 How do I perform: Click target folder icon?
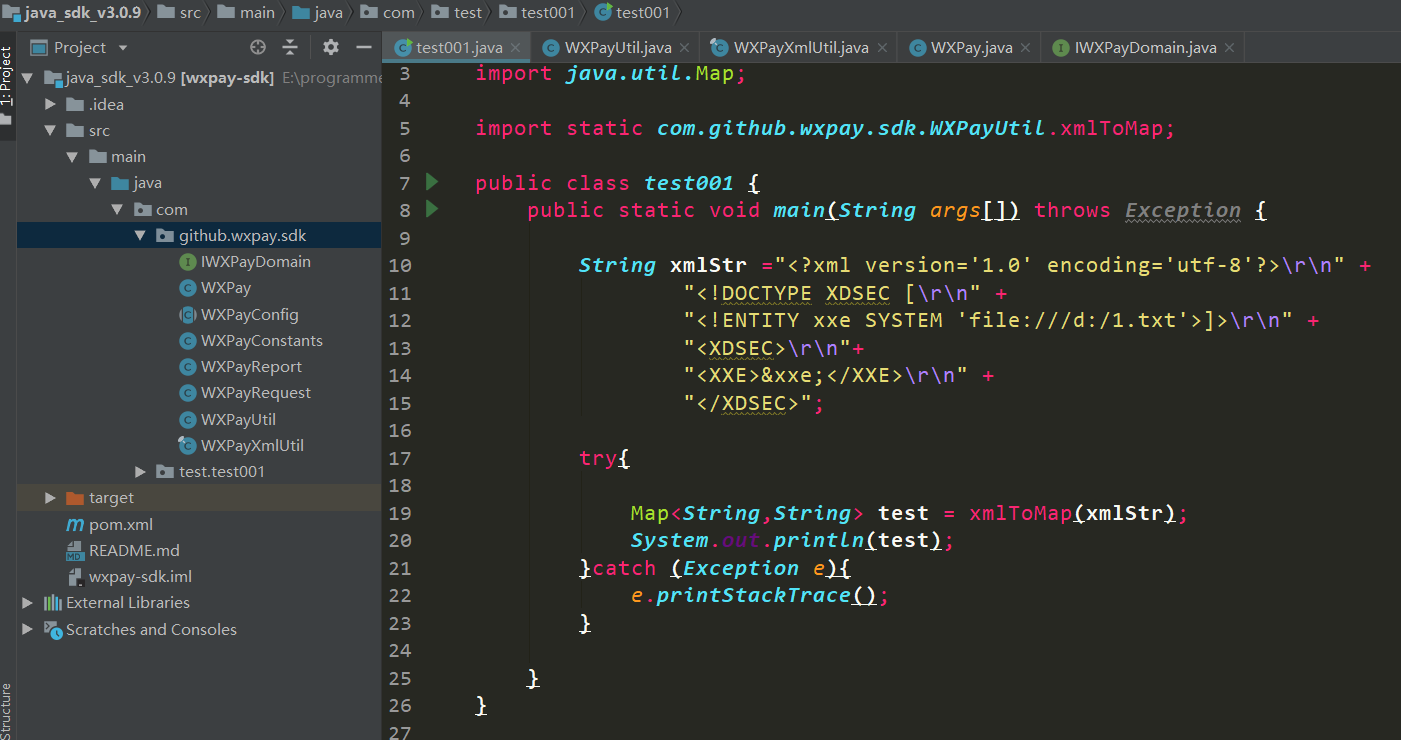click(x=75, y=498)
